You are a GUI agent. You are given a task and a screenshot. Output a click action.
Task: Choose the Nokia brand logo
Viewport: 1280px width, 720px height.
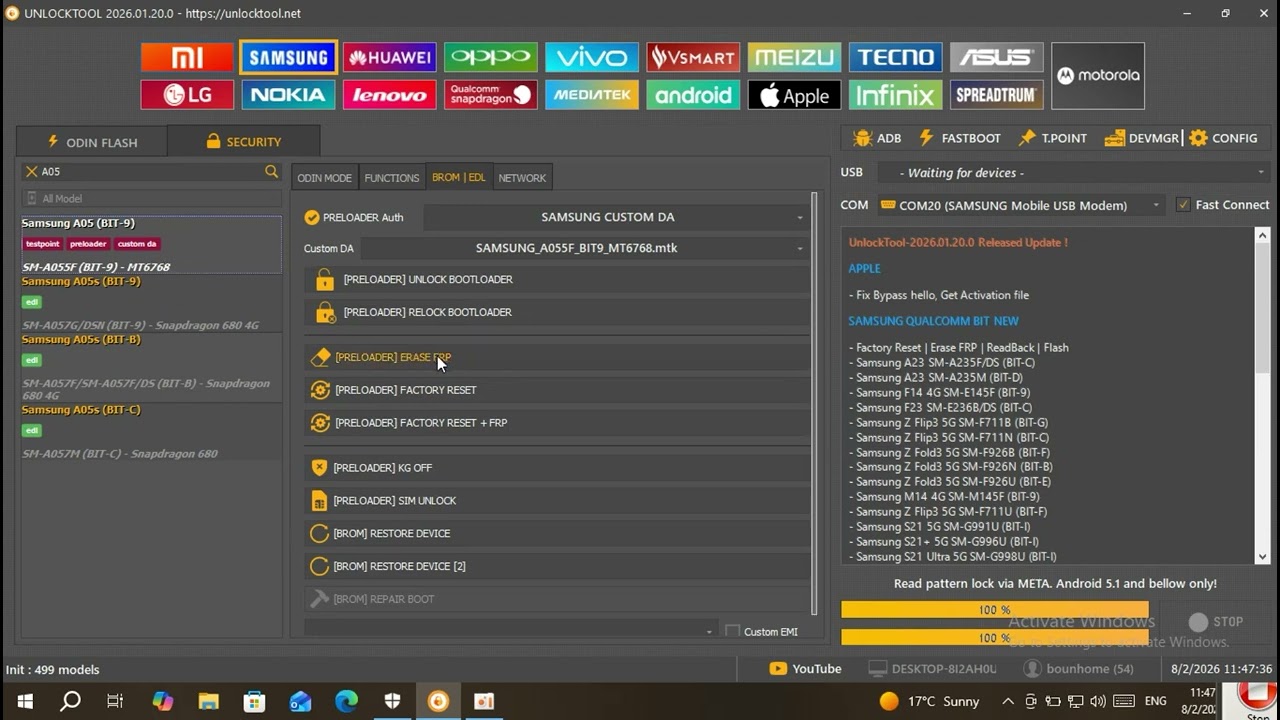tap(288, 95)
